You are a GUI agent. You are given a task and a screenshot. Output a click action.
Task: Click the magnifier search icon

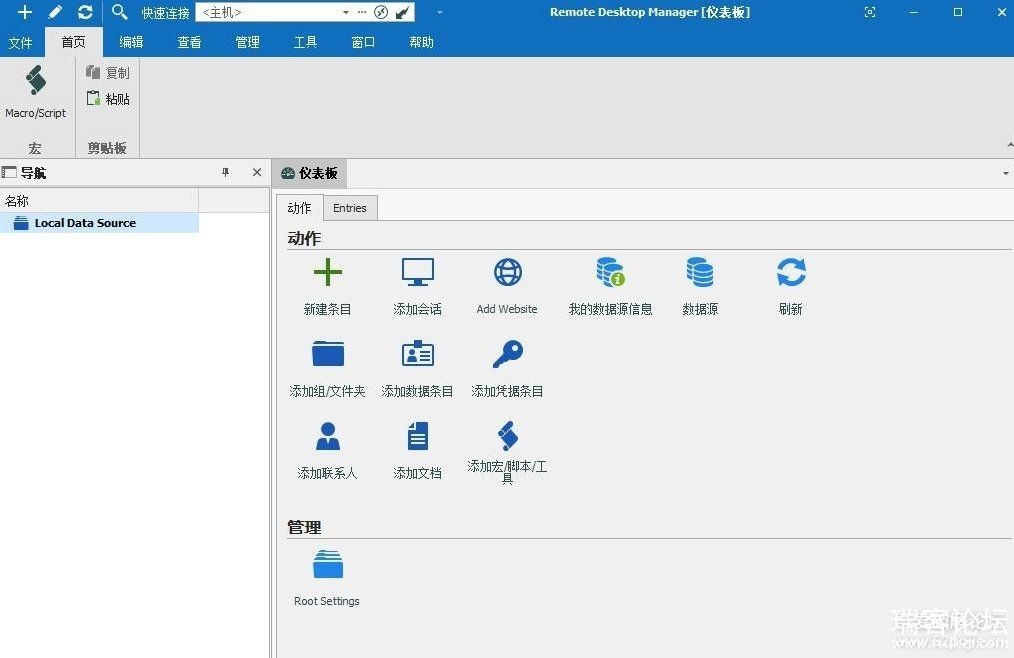pyautogui.click(x=119, y=12)
